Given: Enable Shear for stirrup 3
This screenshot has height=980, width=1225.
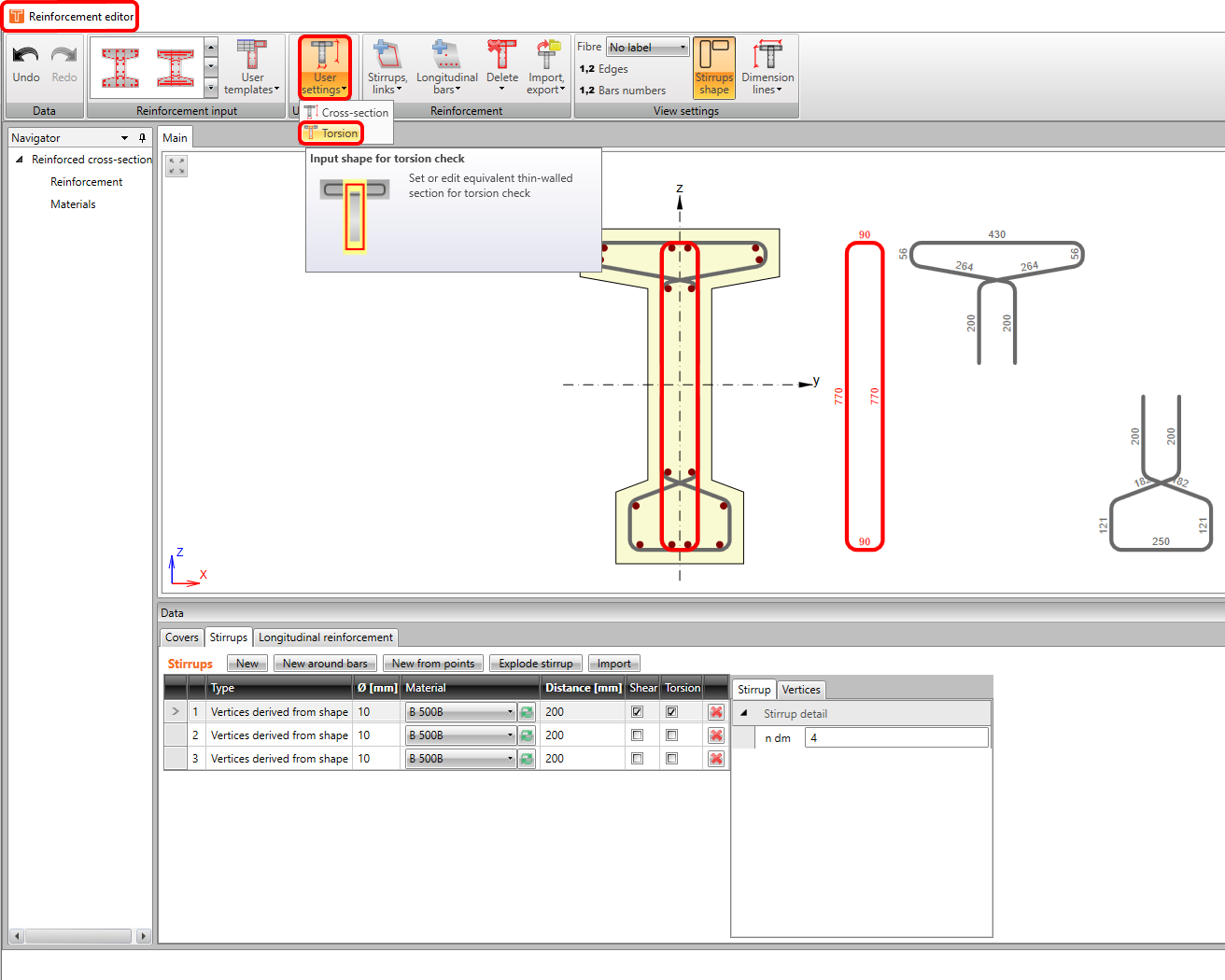Looking at the screenshot, I should coord(637,758).
